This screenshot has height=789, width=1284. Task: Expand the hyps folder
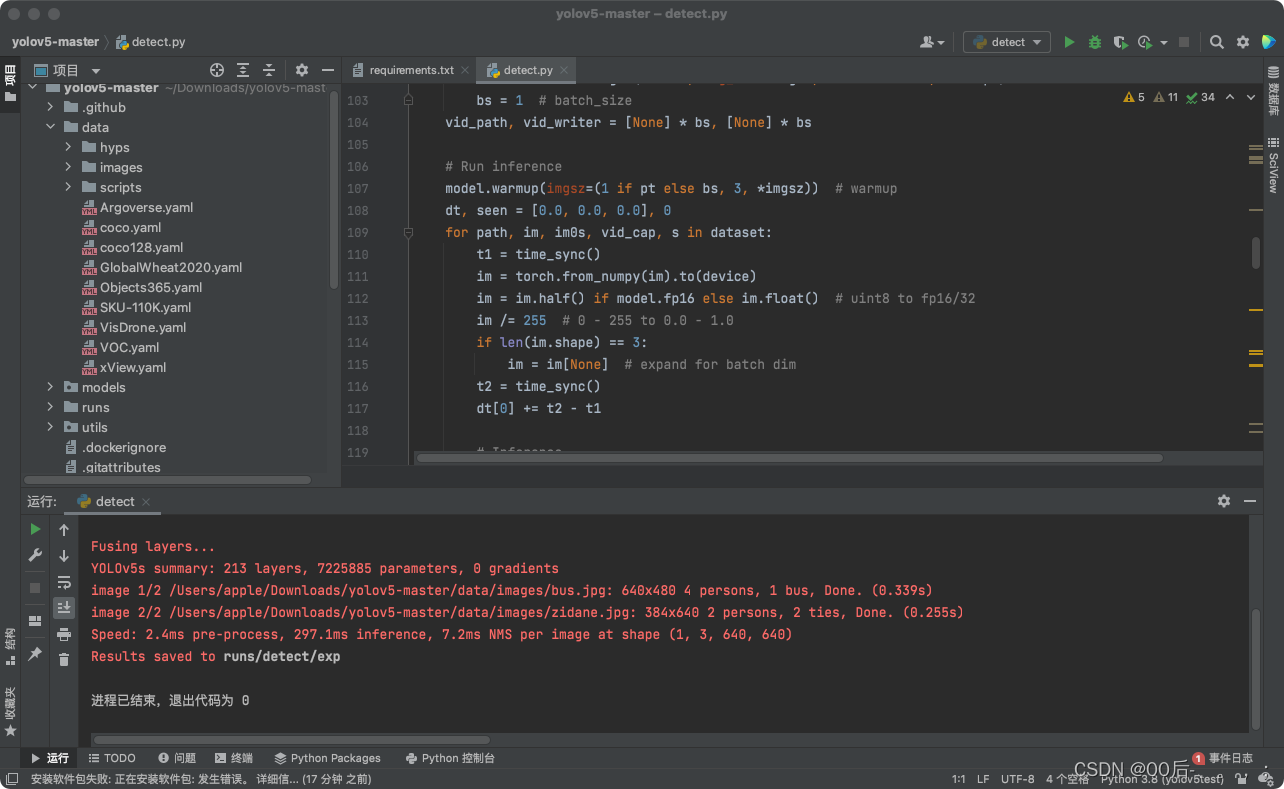[68, 147]
